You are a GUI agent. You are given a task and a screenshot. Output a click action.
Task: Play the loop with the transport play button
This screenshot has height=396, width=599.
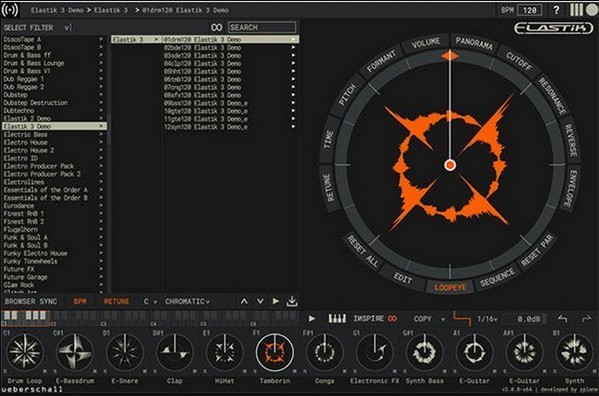[x=312, y=318]
